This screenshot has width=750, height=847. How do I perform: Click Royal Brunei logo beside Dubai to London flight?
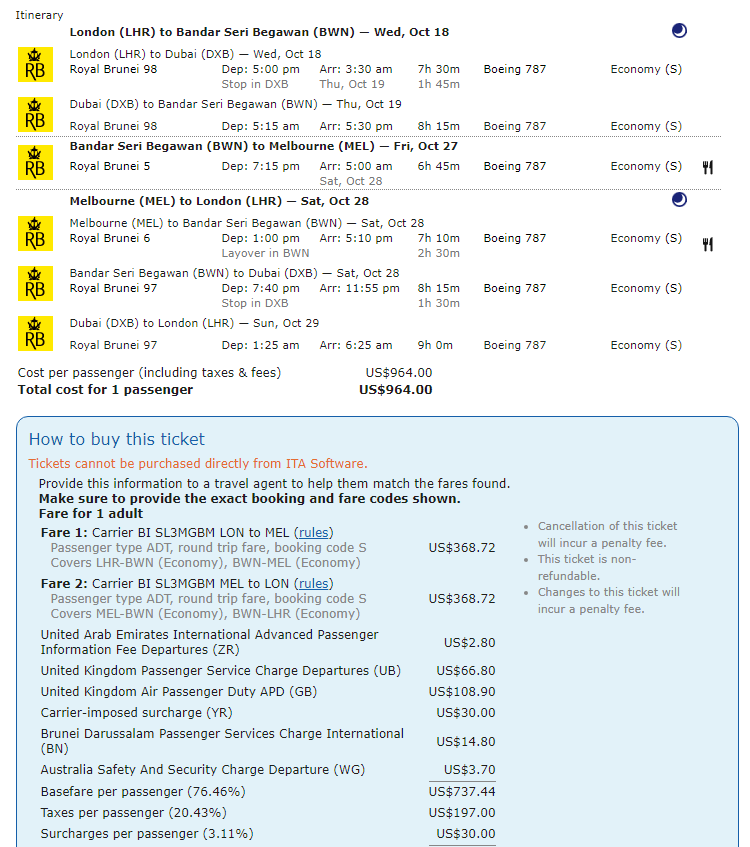(x=35, y=333)
